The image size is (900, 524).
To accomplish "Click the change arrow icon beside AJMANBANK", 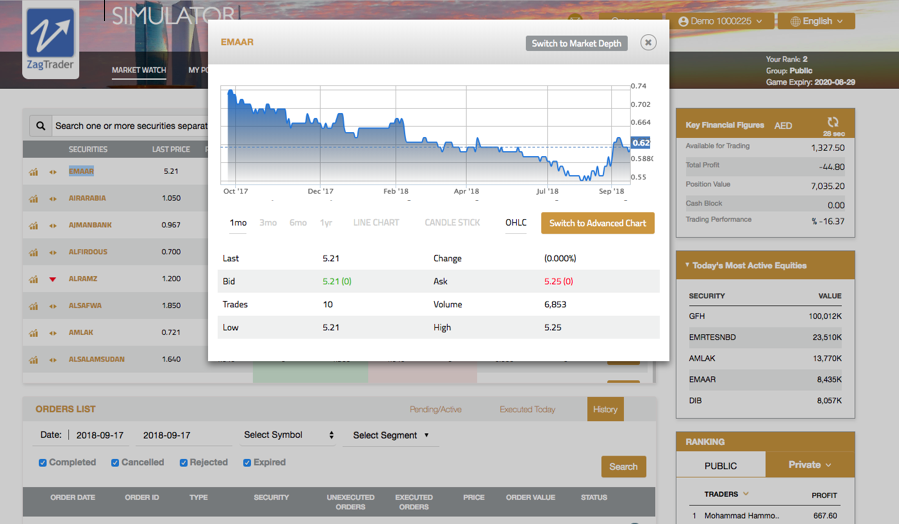I will [53, 226].
